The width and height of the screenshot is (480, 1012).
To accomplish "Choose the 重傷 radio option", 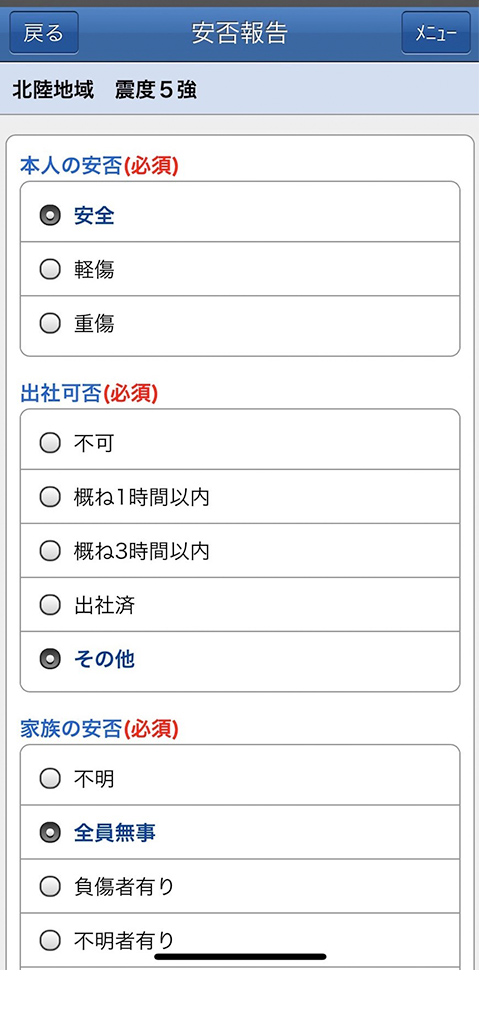I will [240, 323].
